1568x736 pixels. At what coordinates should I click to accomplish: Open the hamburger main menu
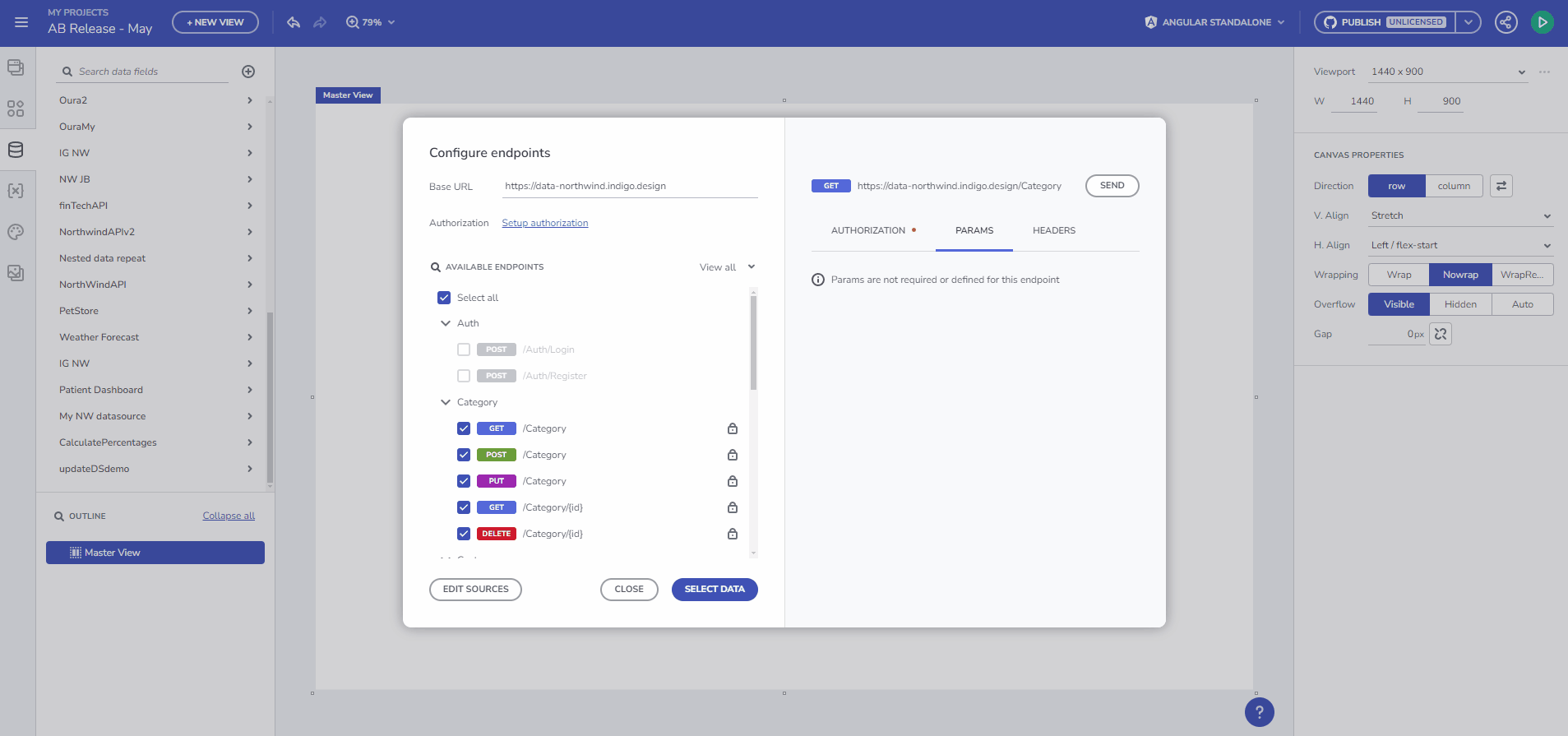pyautogui.click(x=21, y=22)
